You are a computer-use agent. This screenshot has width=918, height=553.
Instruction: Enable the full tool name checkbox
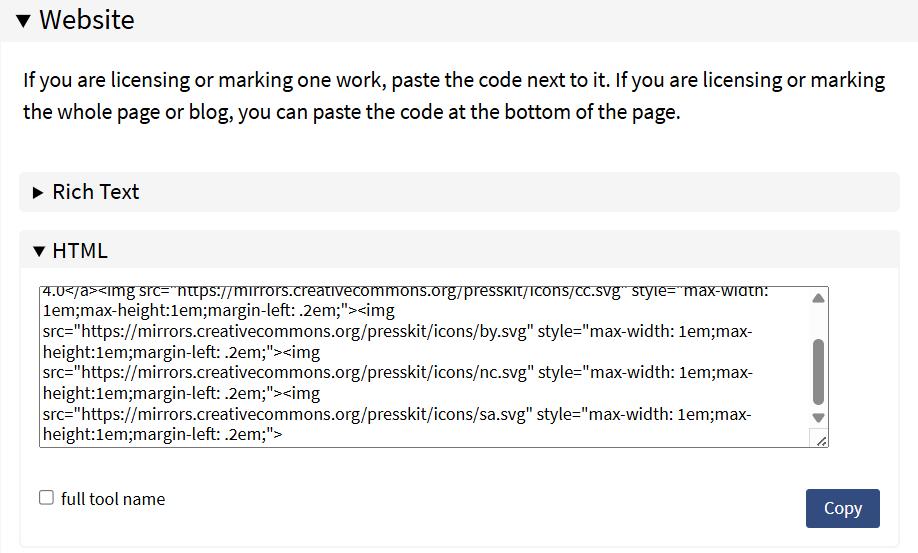coord(46,497)
